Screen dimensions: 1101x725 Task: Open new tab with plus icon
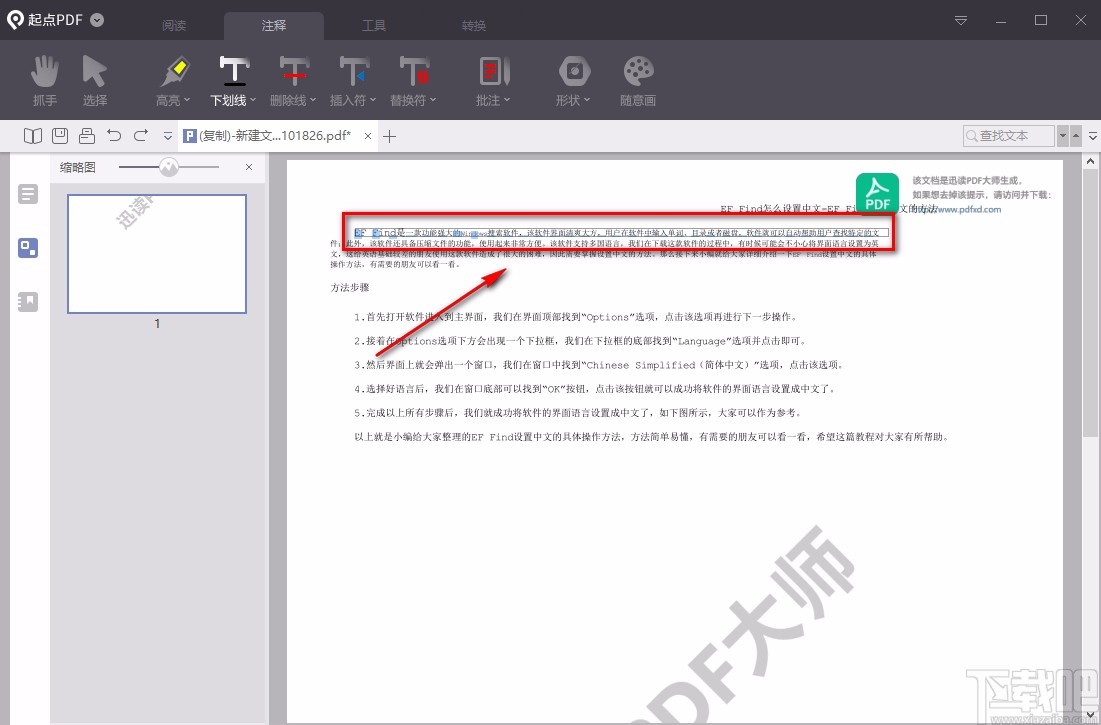(390, 136)
